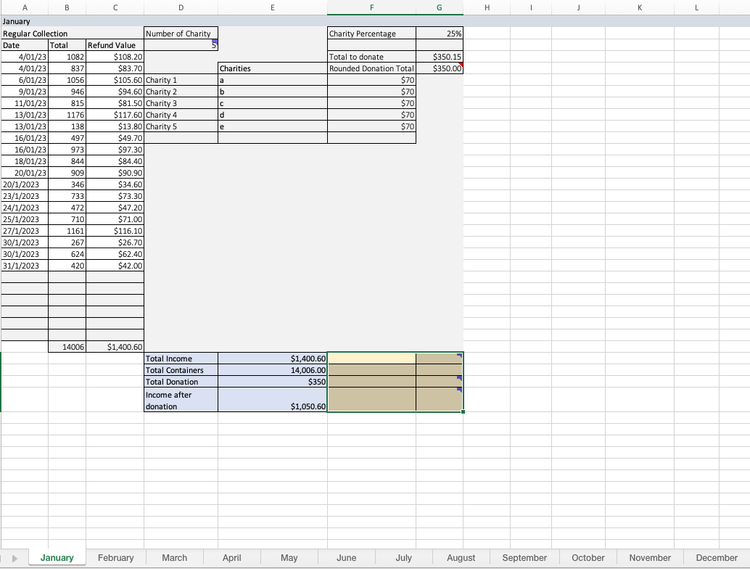Viewport: 750px width, 569px height.
Task: Select column A header
Action: click(24, 8)
